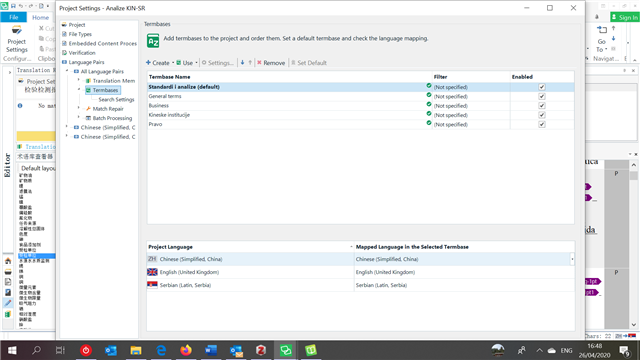This screenshot has width=640, height=360.
Task: Open Home ribbon tab in Trados
Action: tap(40, 17)
